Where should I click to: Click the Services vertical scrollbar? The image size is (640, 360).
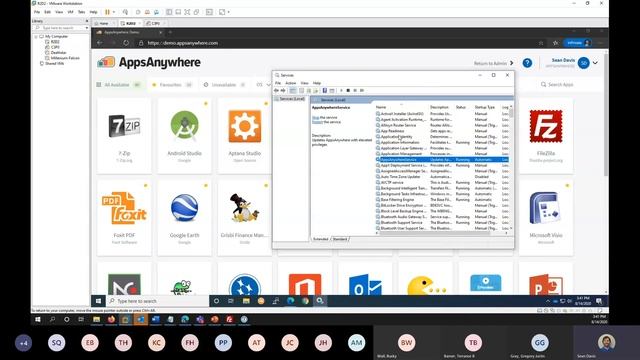click(x=511, y=167)
